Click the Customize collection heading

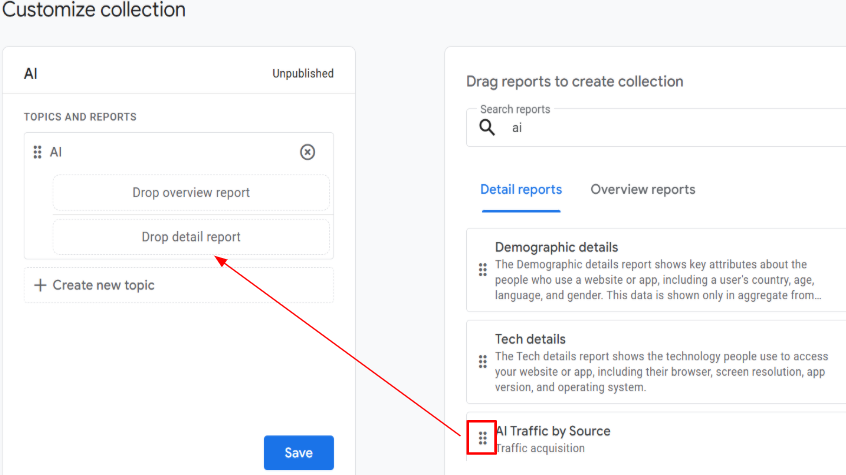(93, 11)
